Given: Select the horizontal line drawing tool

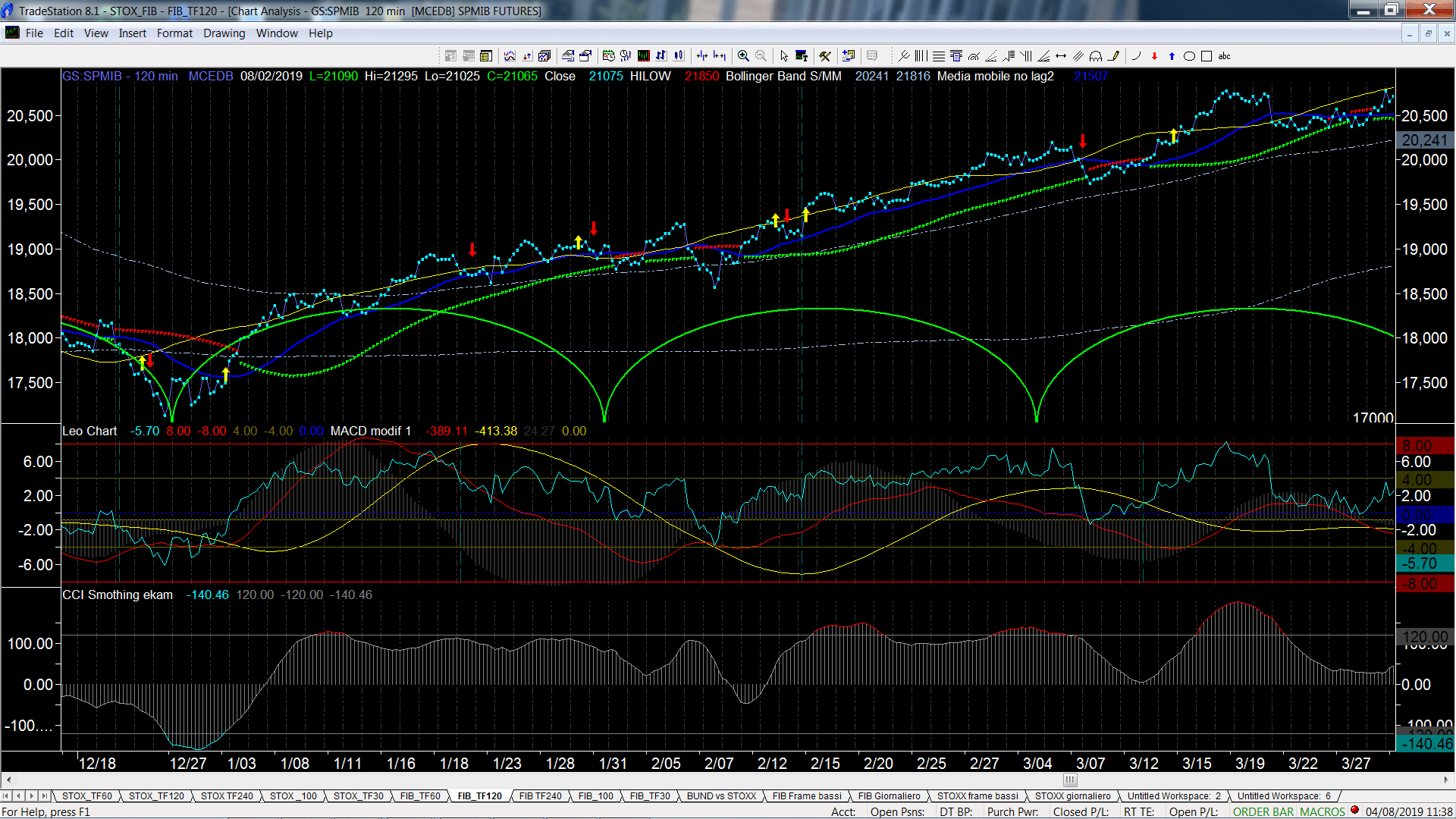Looking at the screenshot, I should tap(1061, 56).
